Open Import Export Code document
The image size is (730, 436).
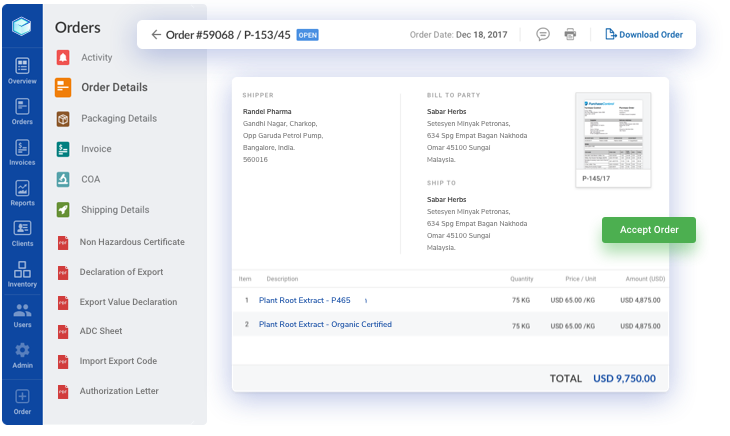tap(118, 361)
